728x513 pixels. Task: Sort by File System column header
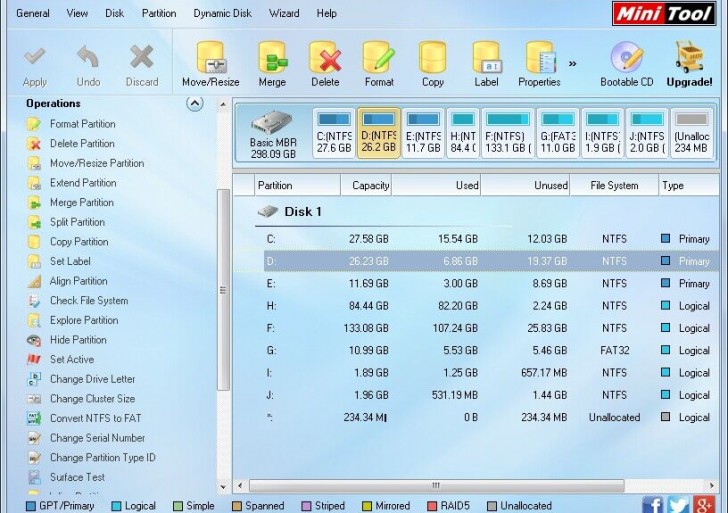pyautogui.click(x=614, y=185)
